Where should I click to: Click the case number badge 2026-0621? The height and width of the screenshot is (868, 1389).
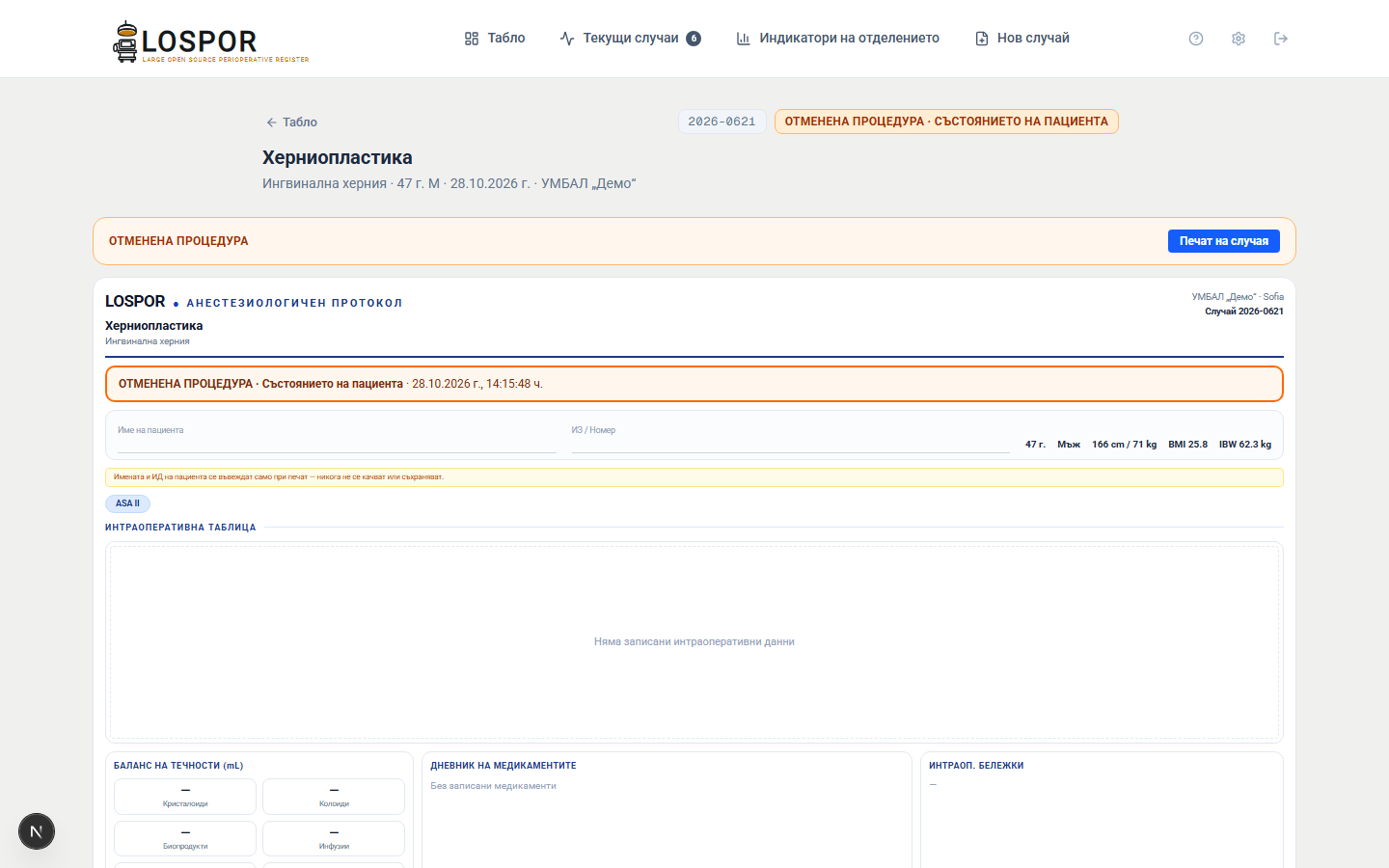pyautogui.click(x=722, y=122)
